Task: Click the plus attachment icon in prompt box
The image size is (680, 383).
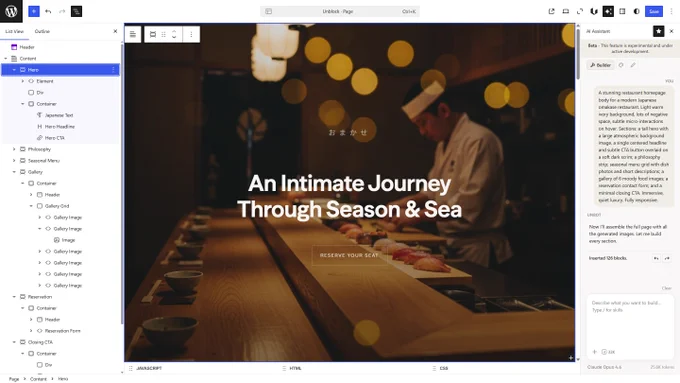Action: pyautogui.click(x=595, y=352)
